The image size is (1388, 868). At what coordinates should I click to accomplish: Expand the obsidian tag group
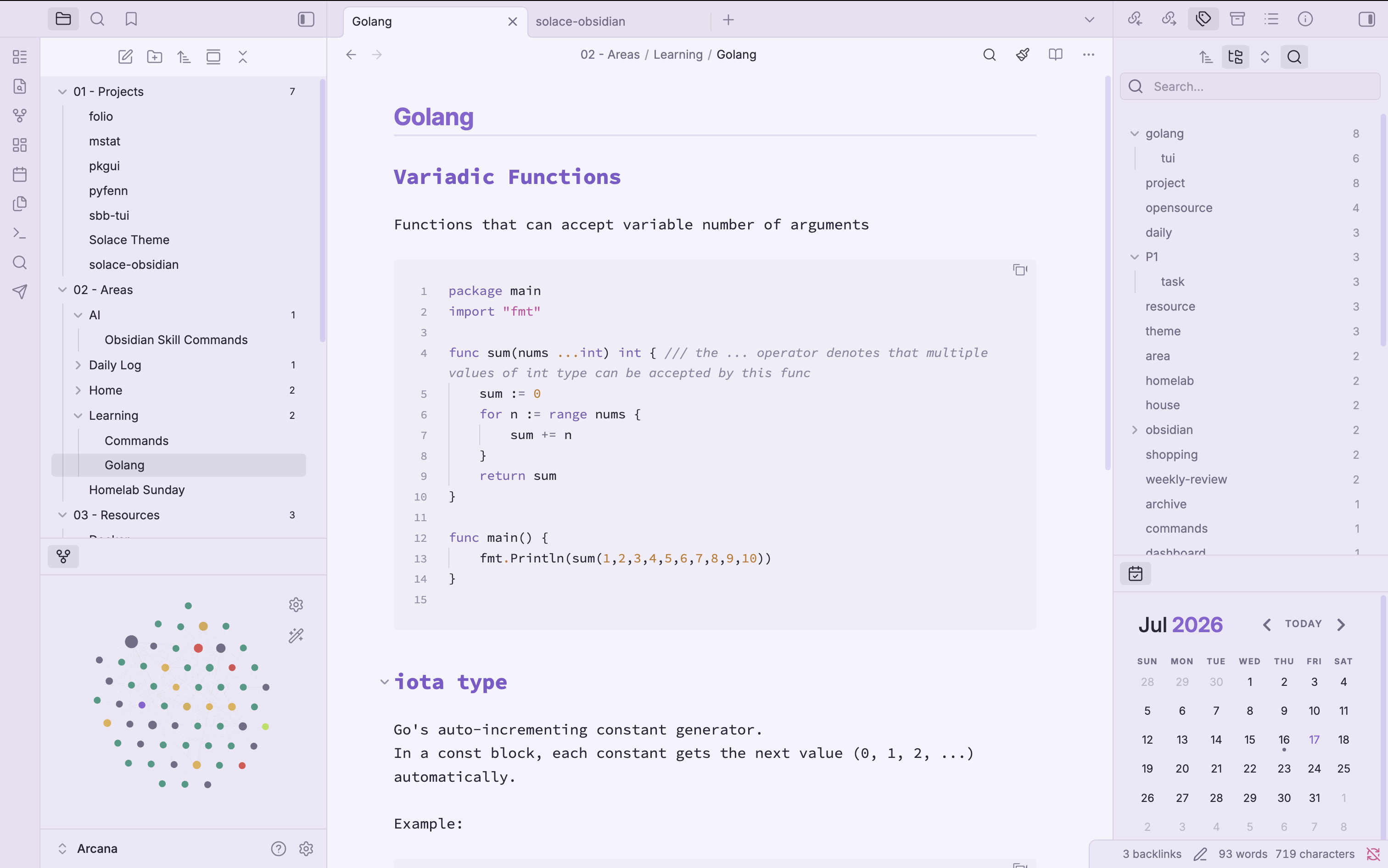coord(1134,430)
